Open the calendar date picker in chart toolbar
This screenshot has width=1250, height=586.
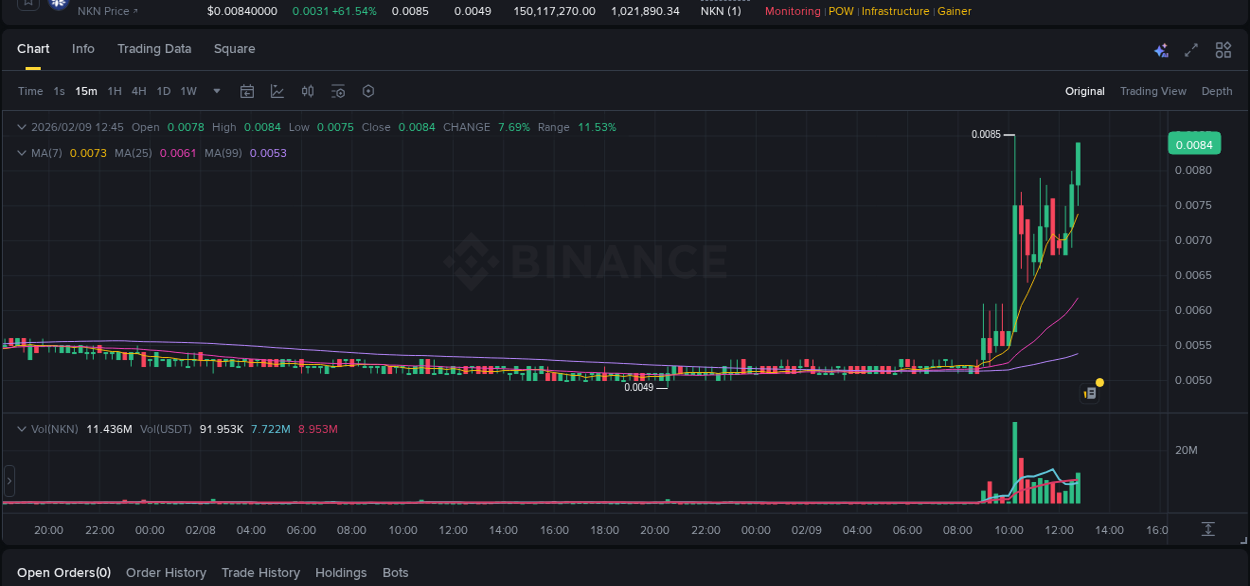[247, 91]
